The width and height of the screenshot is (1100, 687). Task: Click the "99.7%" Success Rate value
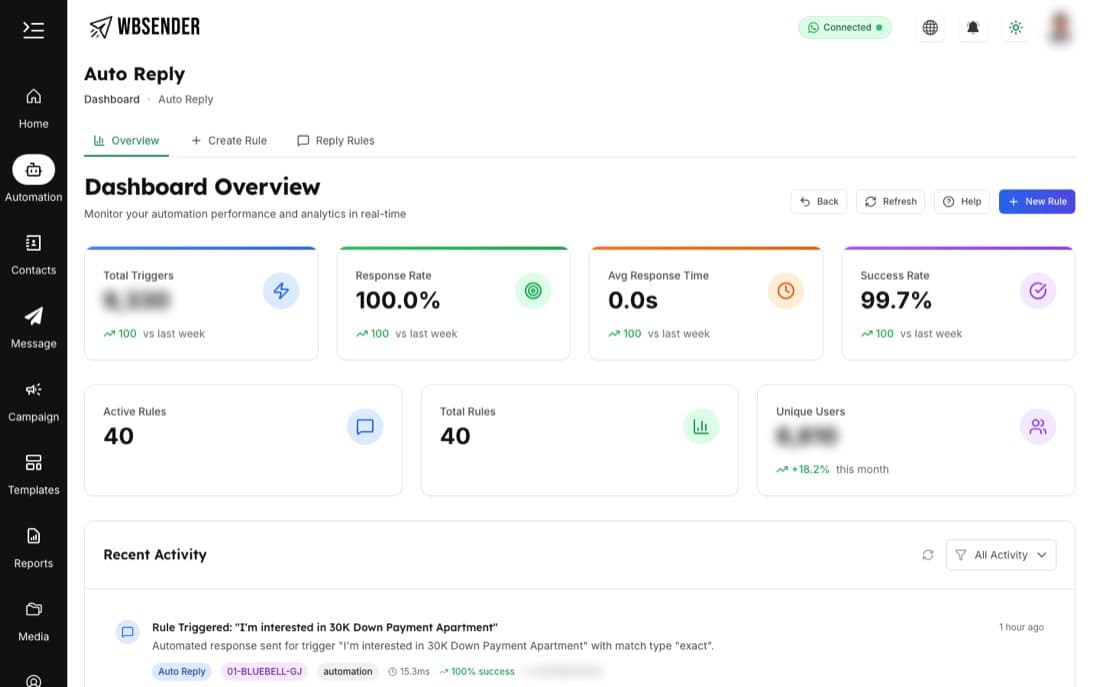pos(896,300)
